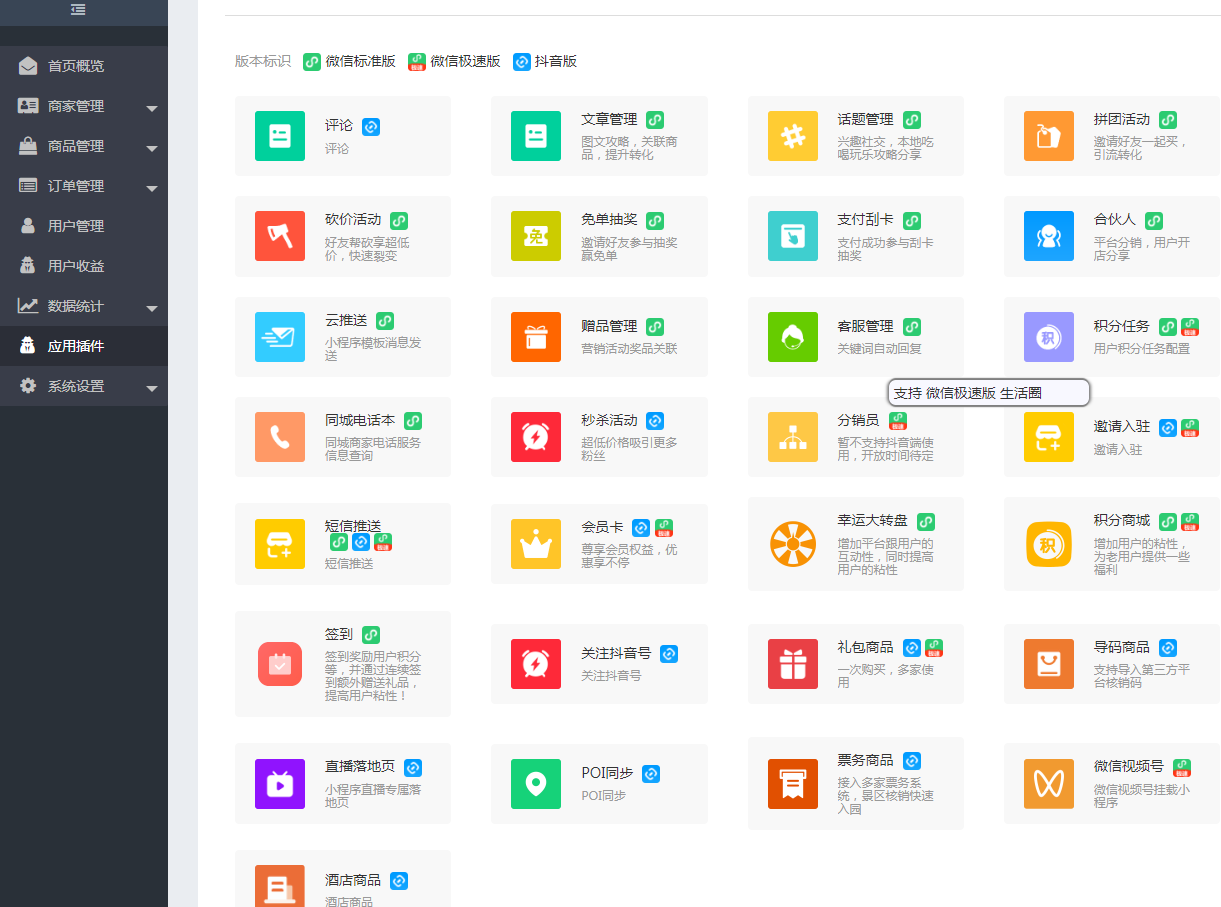Expand the 商品管理 menu arrow
The width and height of the screenshot is (1221, 907).
tap(152, 148)
